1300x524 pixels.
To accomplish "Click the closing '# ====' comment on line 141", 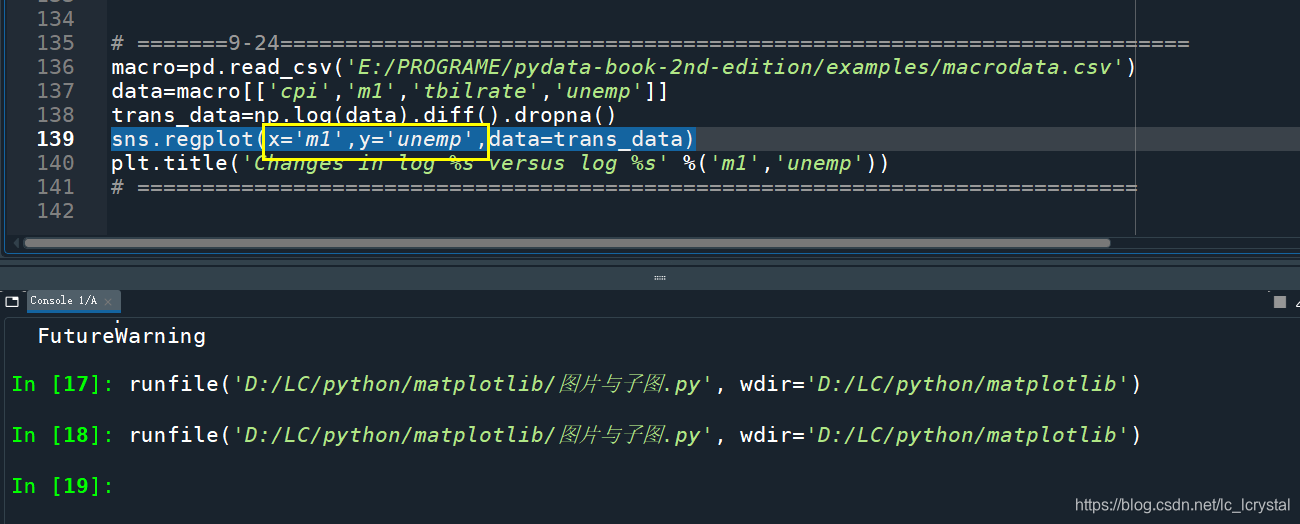I will click(624, 187).
